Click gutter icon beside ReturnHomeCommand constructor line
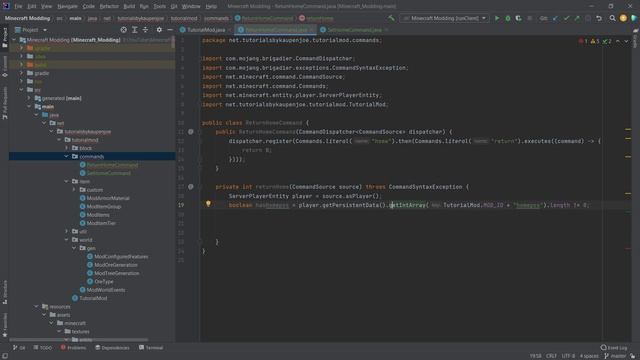640x360 pixels. (191, 132)
